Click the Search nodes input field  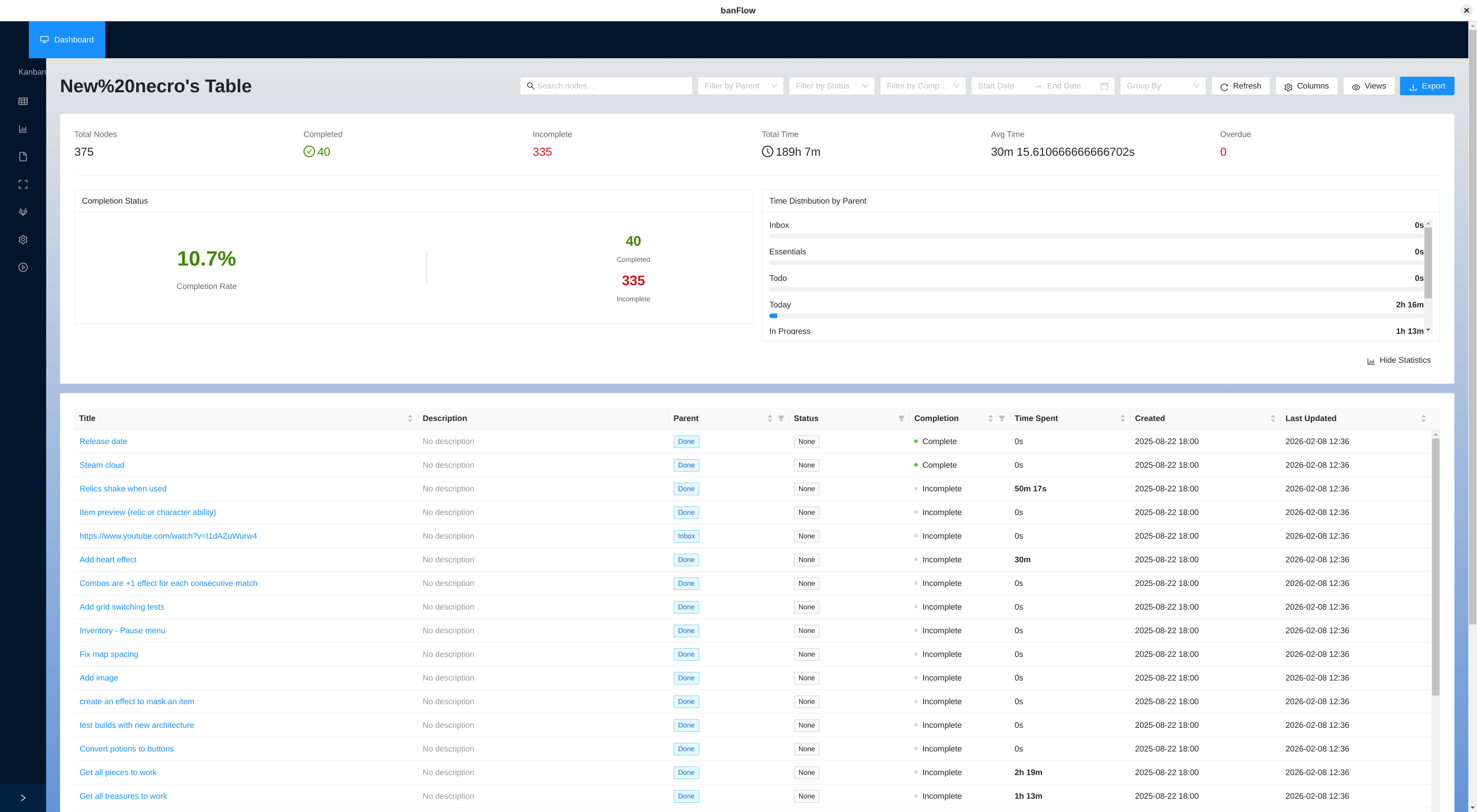click(x=612, y=86)
